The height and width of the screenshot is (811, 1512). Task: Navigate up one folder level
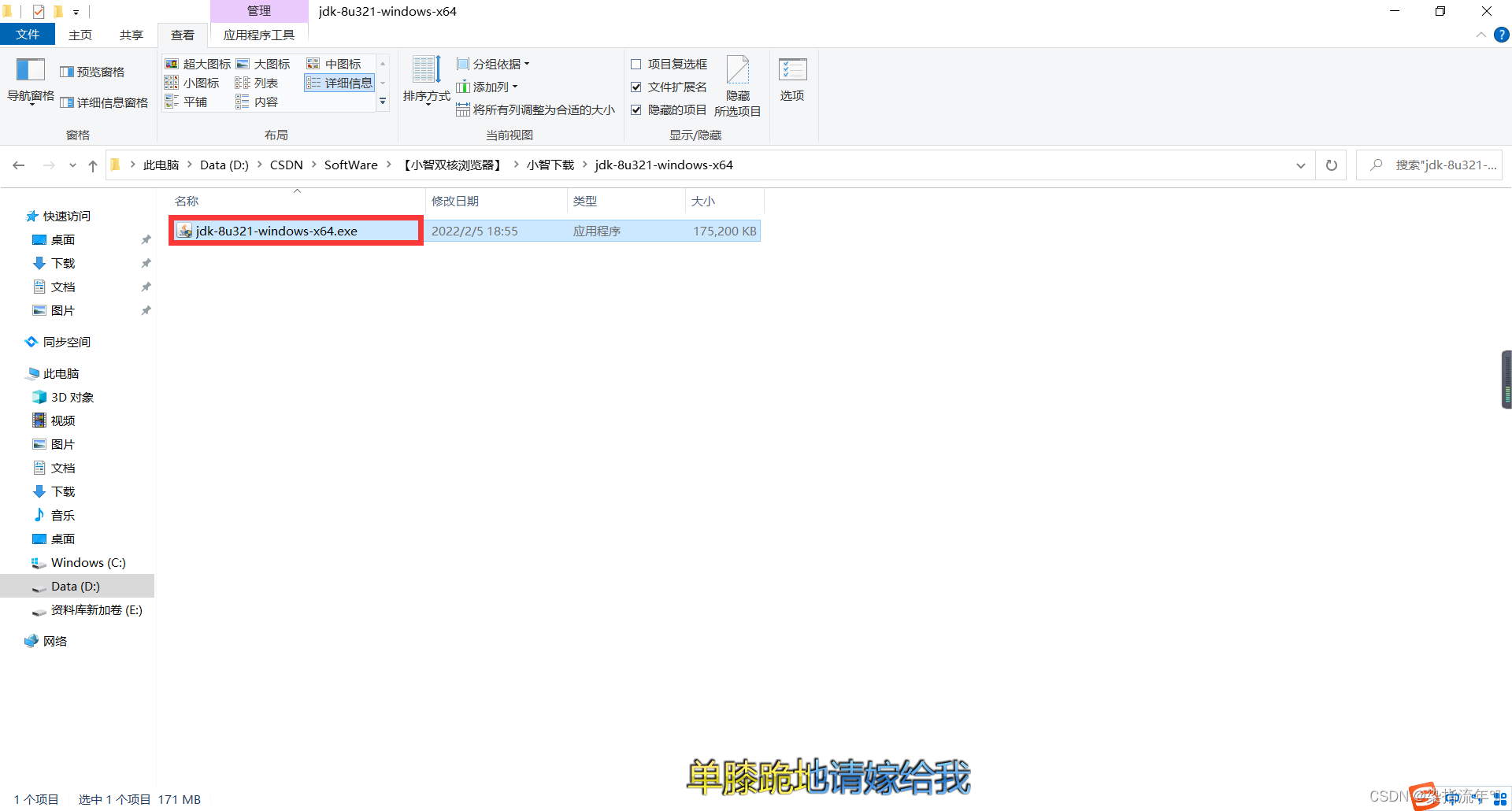[92, 165]
